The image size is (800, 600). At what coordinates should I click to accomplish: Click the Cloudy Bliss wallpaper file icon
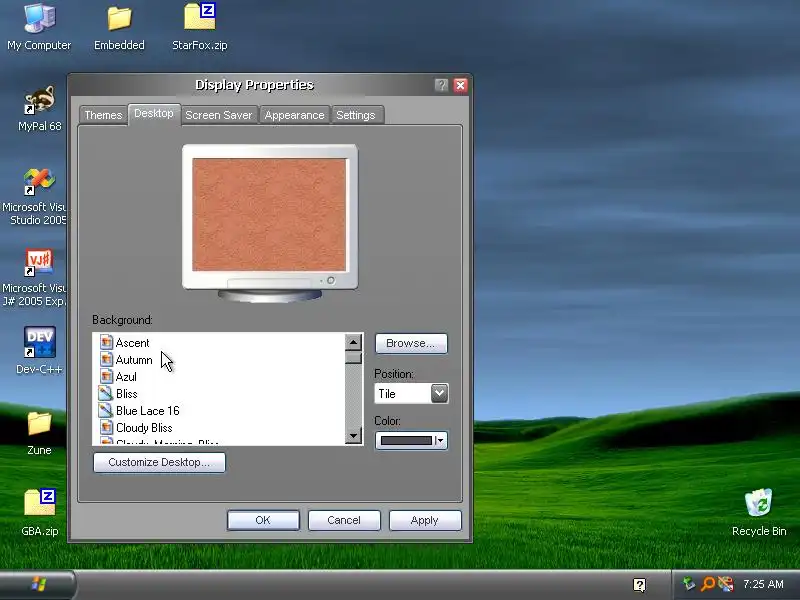tap(106, 428)
